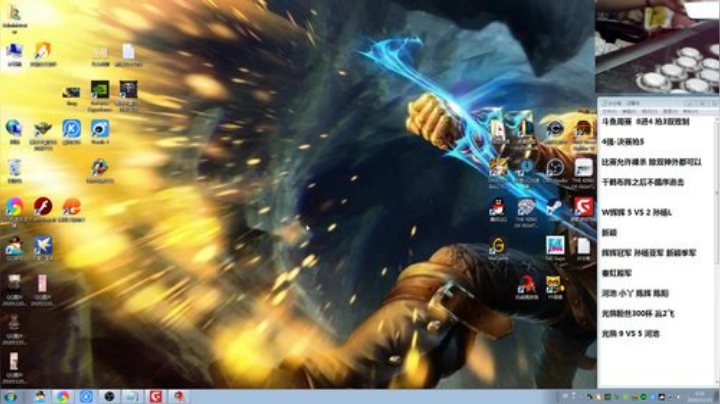Open the blank document icon beside Fall Guys
The image size is (720, 404).
pos(583,246)
